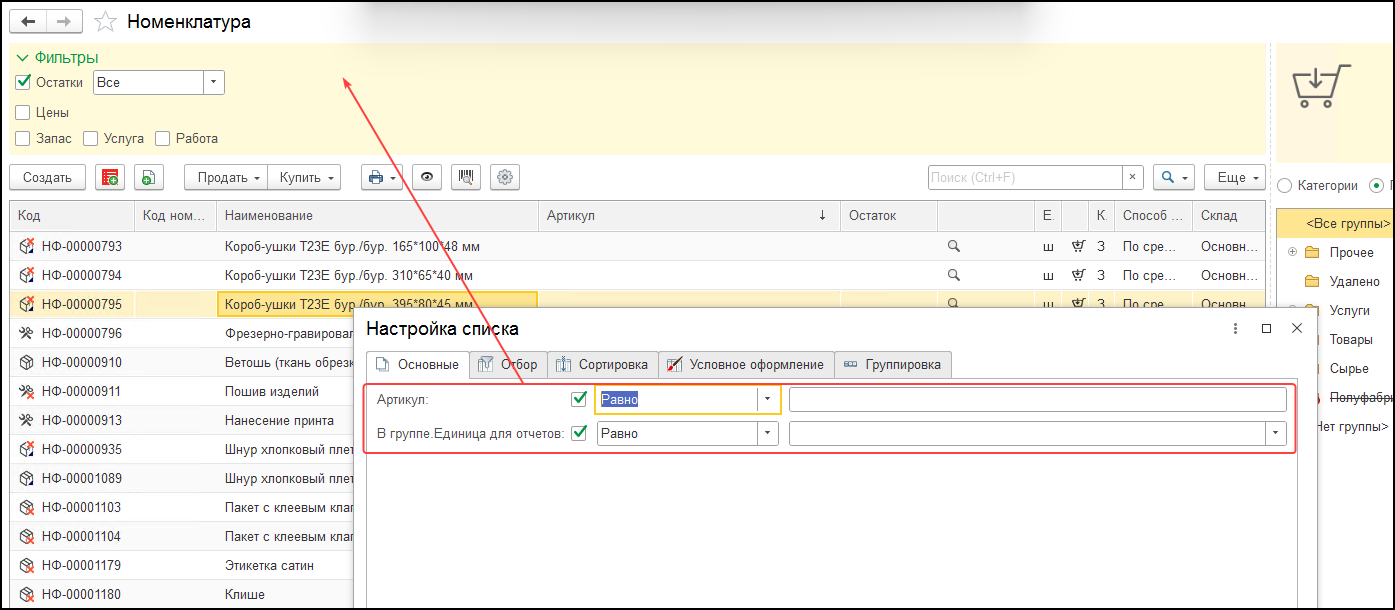This screenshot has height=610, width=1395.
Task: Uncheck the Остатки filter checkbox
Action: [24, 82]
